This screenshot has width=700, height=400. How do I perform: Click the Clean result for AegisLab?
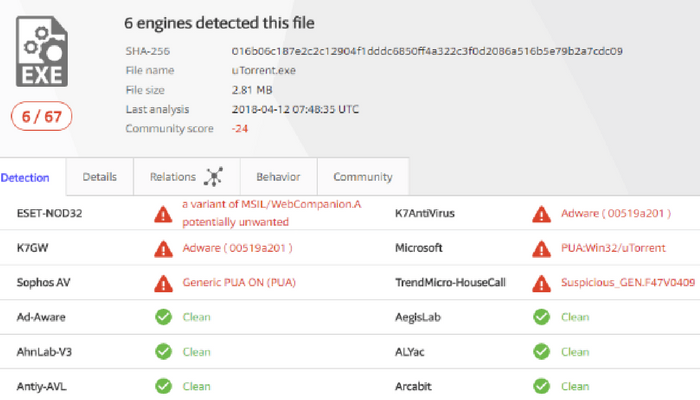(x=575, y=317)
